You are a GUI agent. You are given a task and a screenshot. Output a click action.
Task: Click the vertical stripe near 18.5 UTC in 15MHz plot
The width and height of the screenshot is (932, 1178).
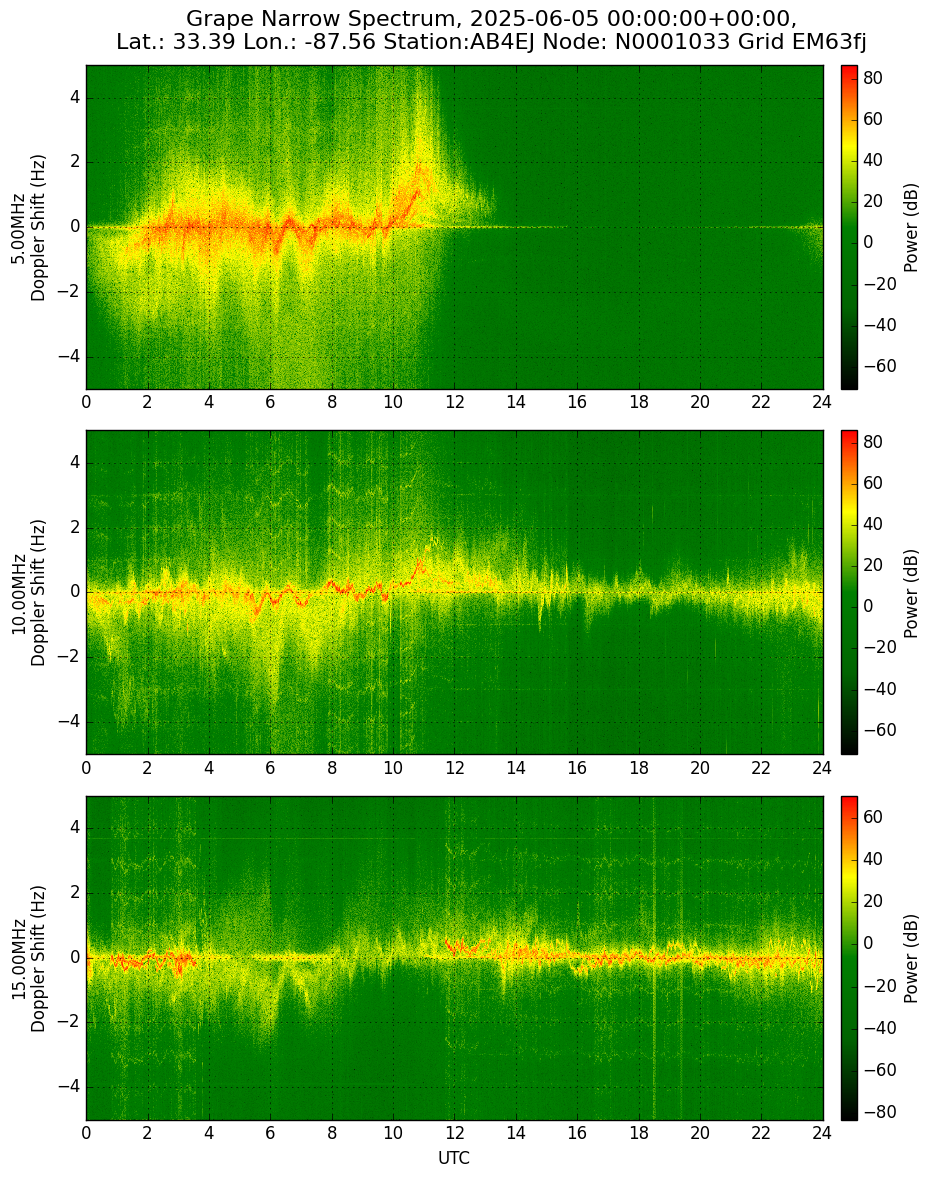point(654,958)
